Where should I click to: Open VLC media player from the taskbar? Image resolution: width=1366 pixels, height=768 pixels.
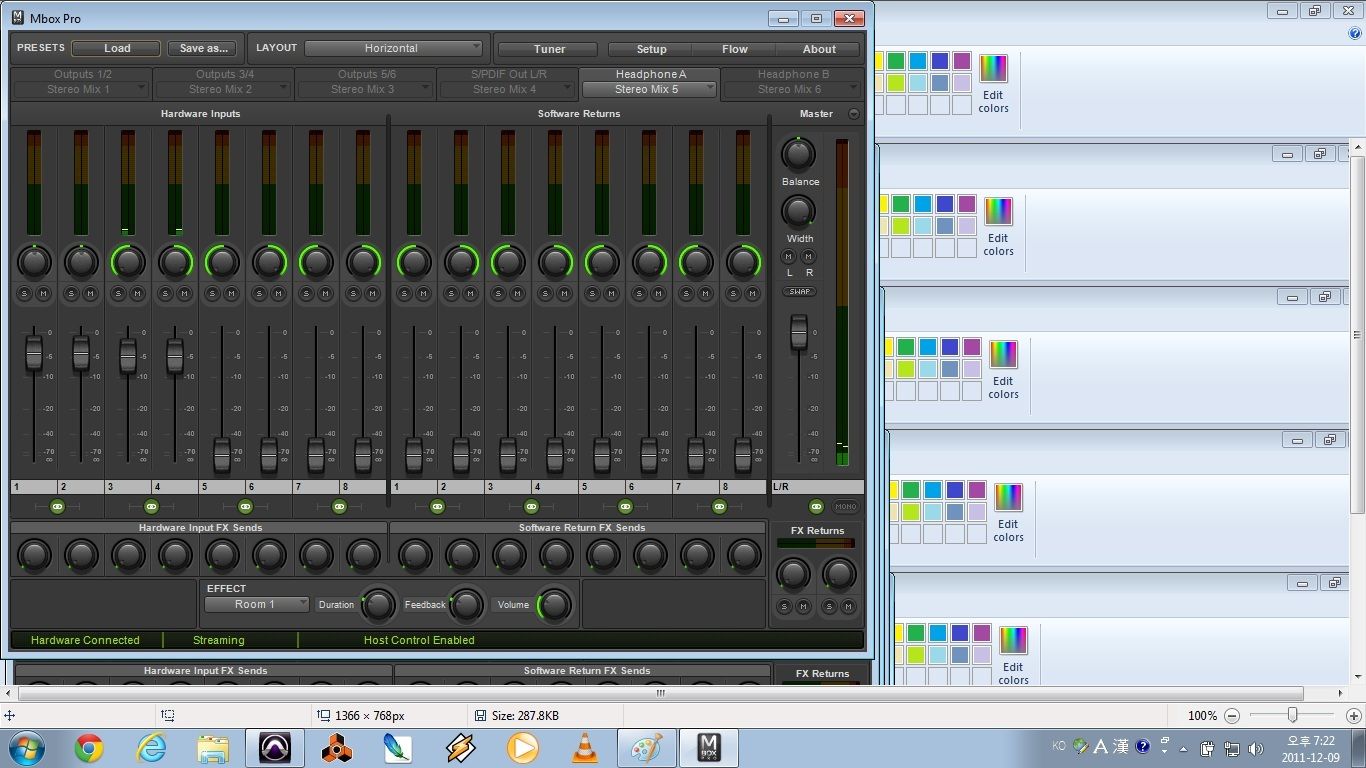(x=584, y=747)
